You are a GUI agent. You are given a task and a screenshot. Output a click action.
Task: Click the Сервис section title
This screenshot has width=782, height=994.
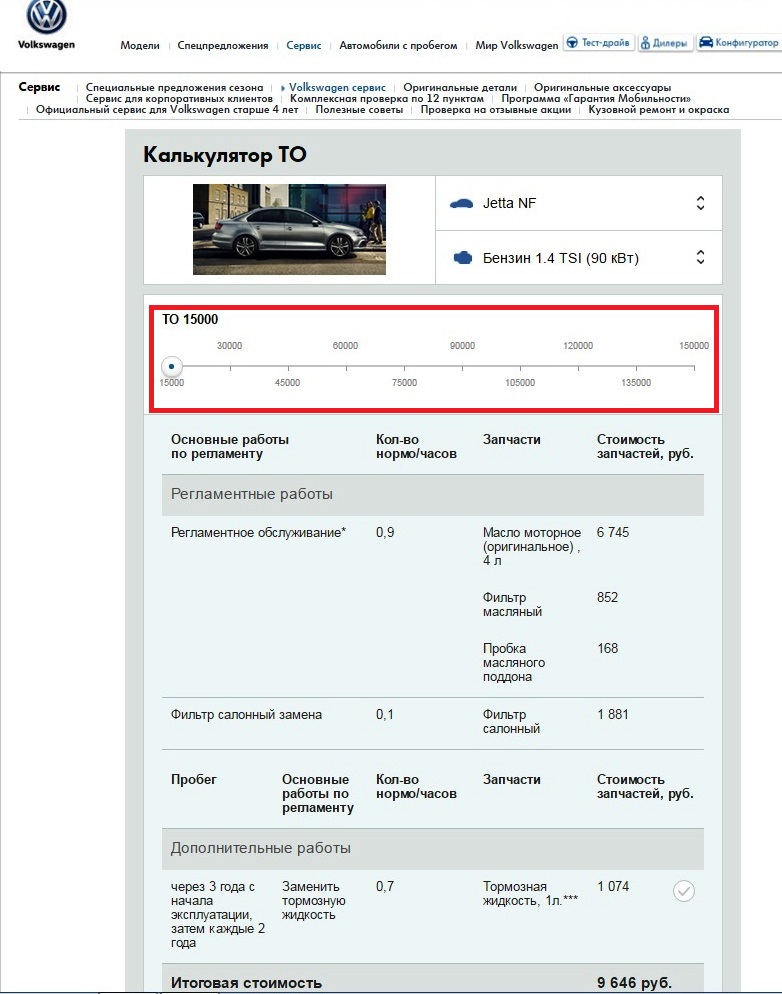39,87
